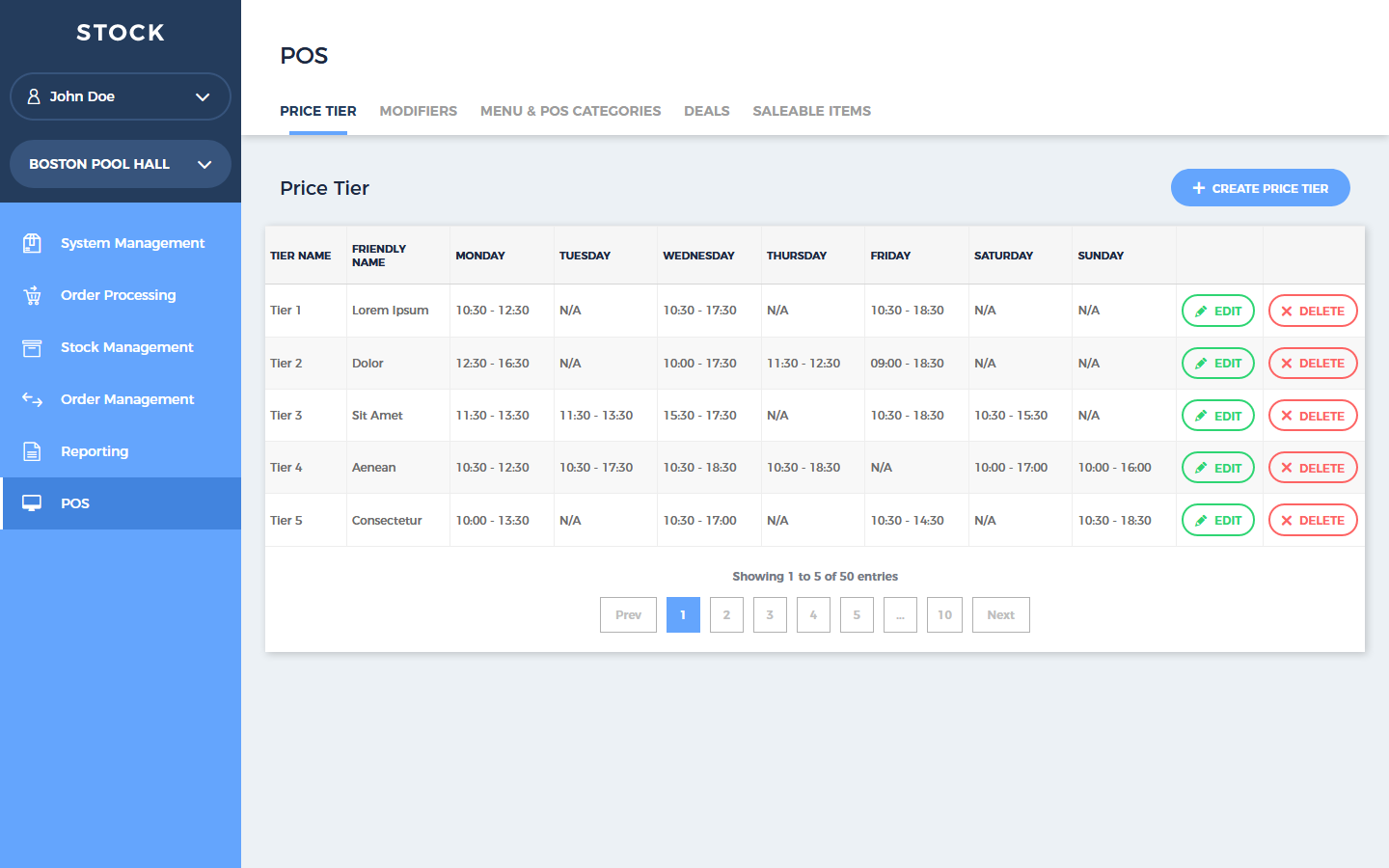Go to the Deals tab
The width and height of the screenshot is (1389, 868).
point(706,111)
